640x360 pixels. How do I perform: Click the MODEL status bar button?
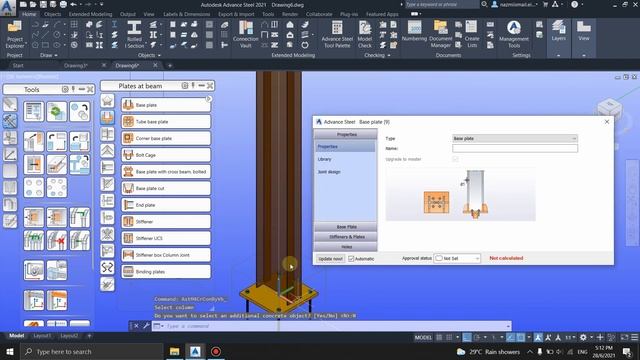coord(423,338)
